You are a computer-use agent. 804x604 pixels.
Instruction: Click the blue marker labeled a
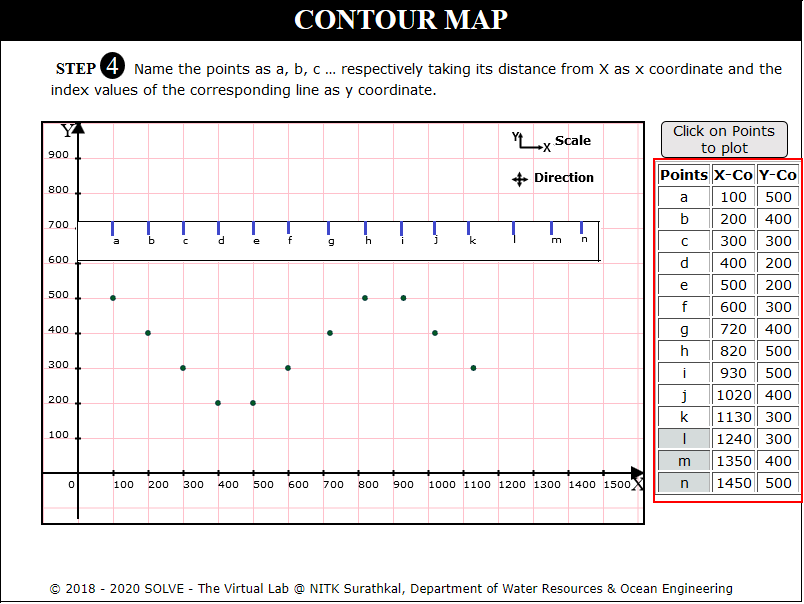(x=113, y=229)
